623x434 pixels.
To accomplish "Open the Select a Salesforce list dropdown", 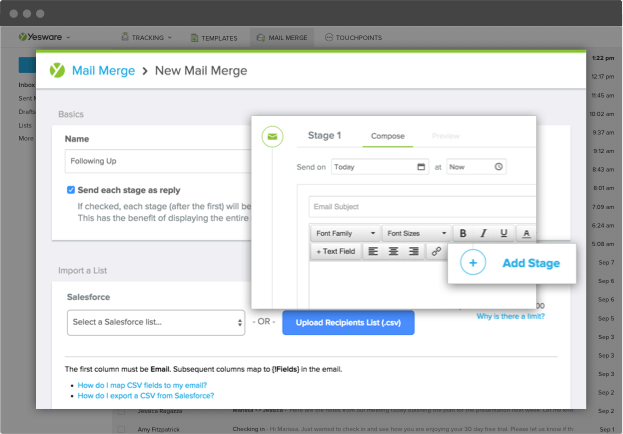I will pos(156,322).
